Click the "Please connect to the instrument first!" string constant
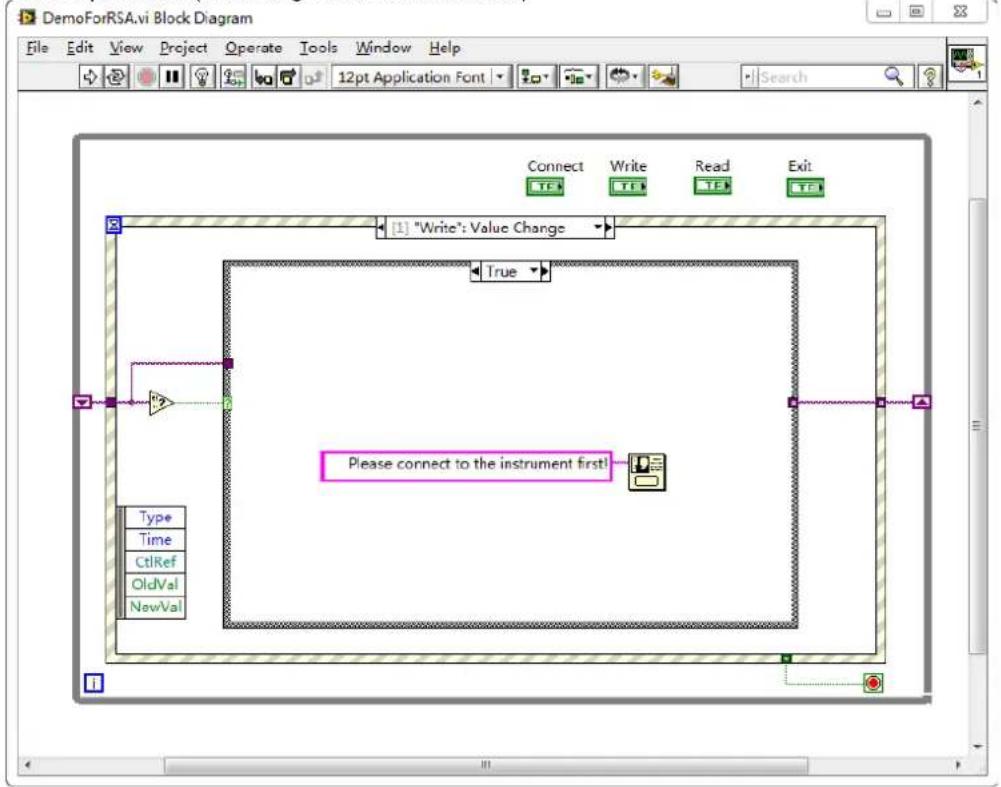 [x=466, y=465]
